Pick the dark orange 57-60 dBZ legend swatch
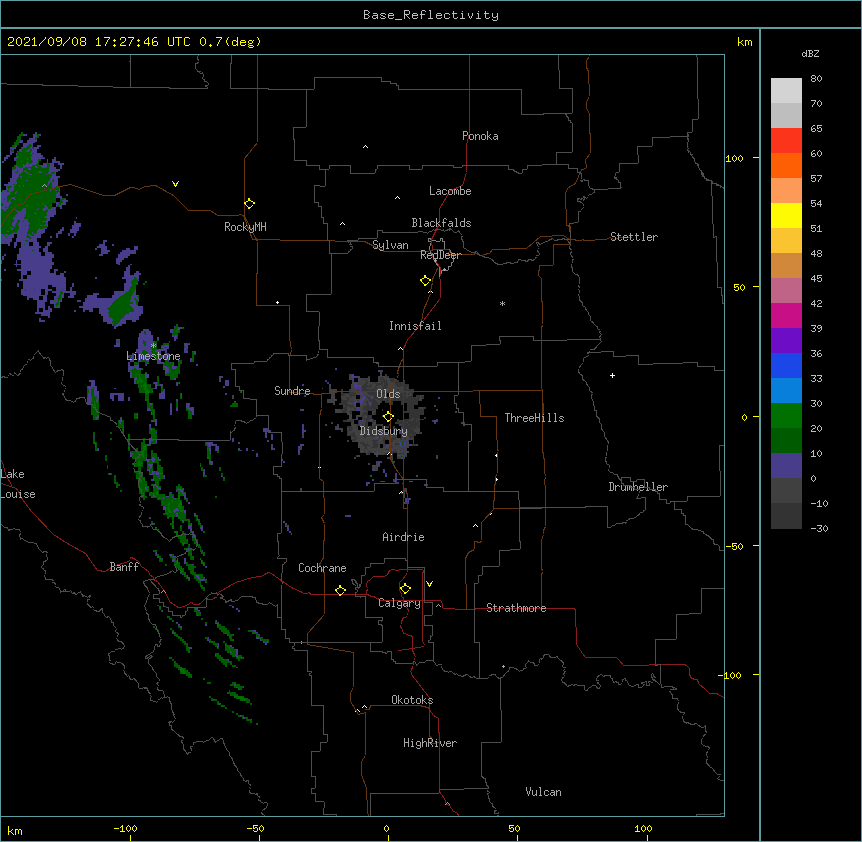Screen dimensions: 862x842 (786, 165)
